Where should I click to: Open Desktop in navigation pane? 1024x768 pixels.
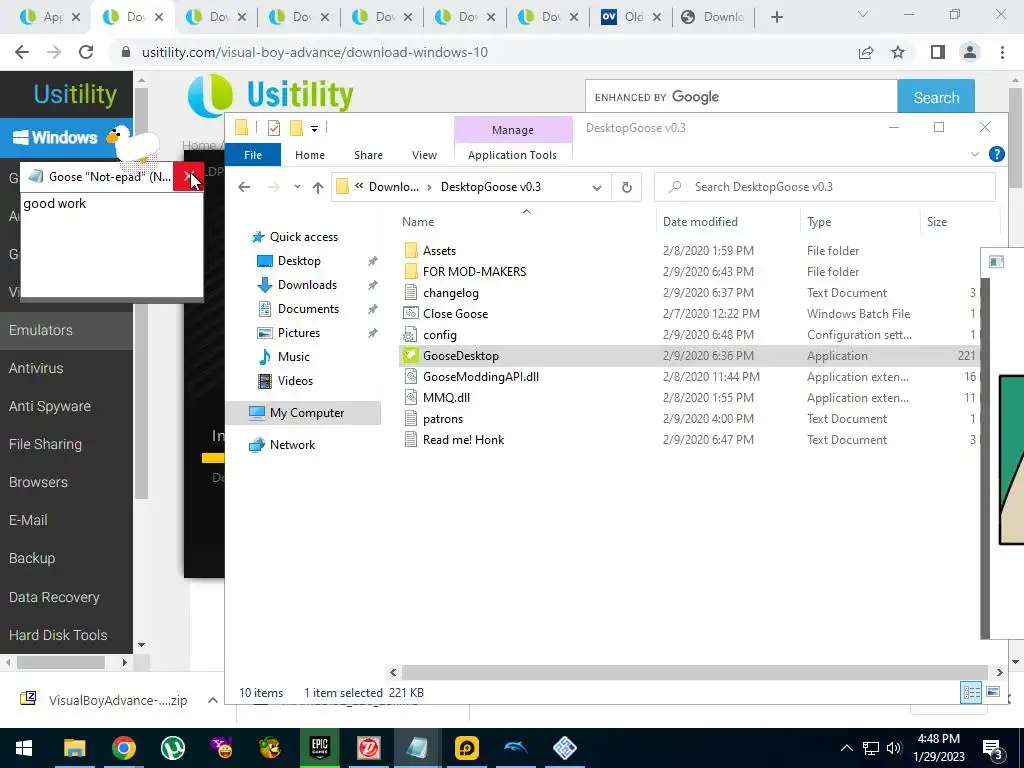(299, 261)
